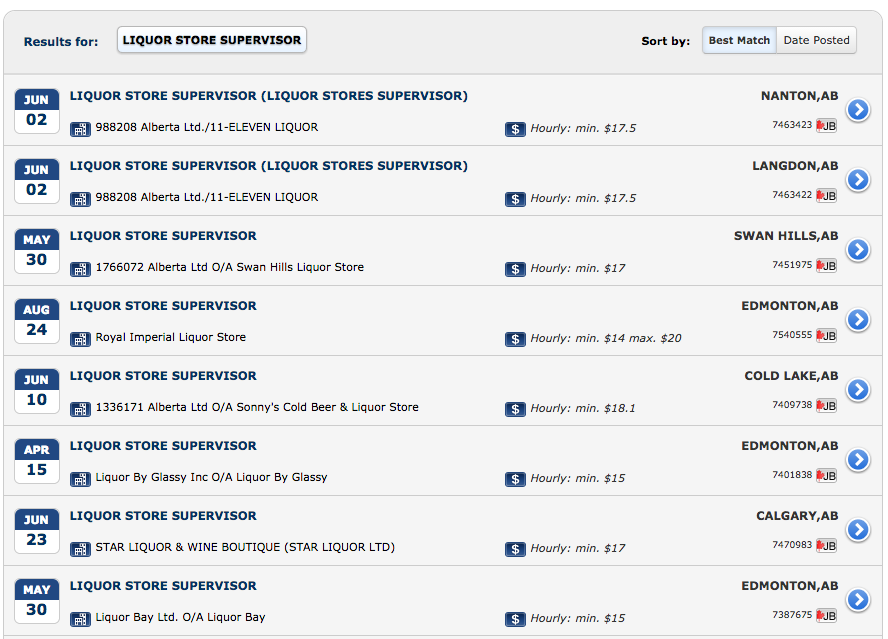This screenshot has width=888, height=639.
Task: Click the dollar icon on the Cold Lake listing
Action: click(515, 408)
